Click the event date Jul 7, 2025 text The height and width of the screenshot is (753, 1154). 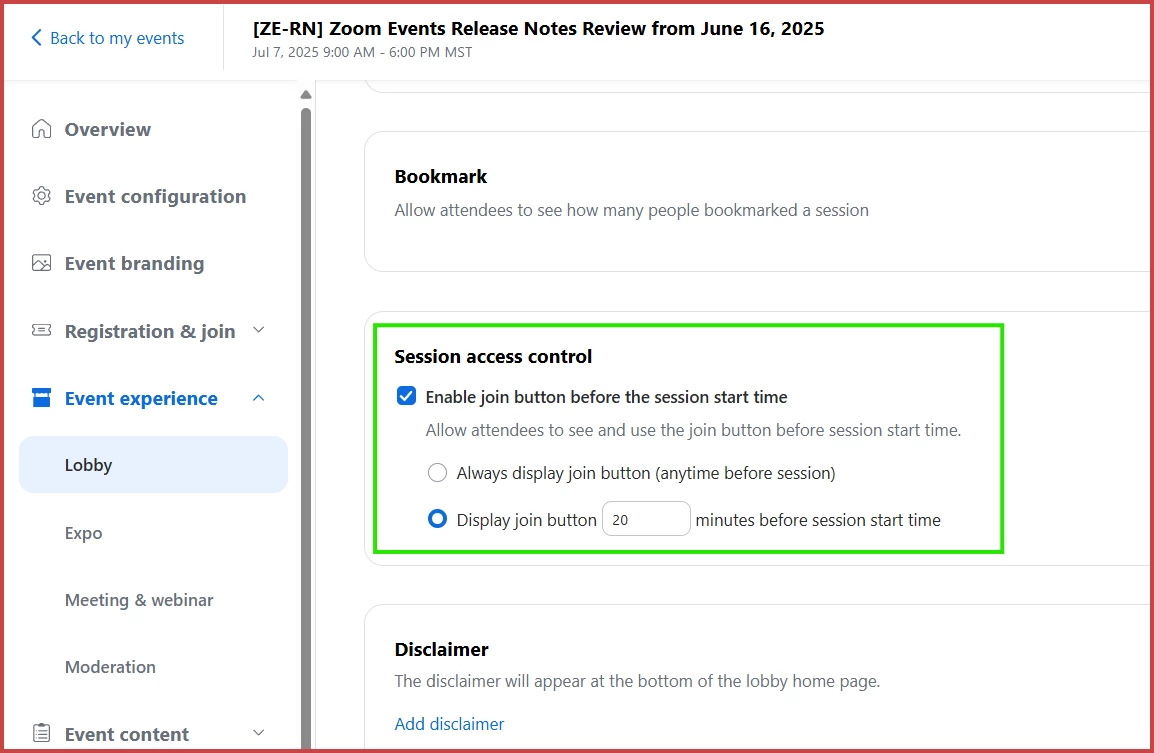pyautogui.click(x=362, y=52)
